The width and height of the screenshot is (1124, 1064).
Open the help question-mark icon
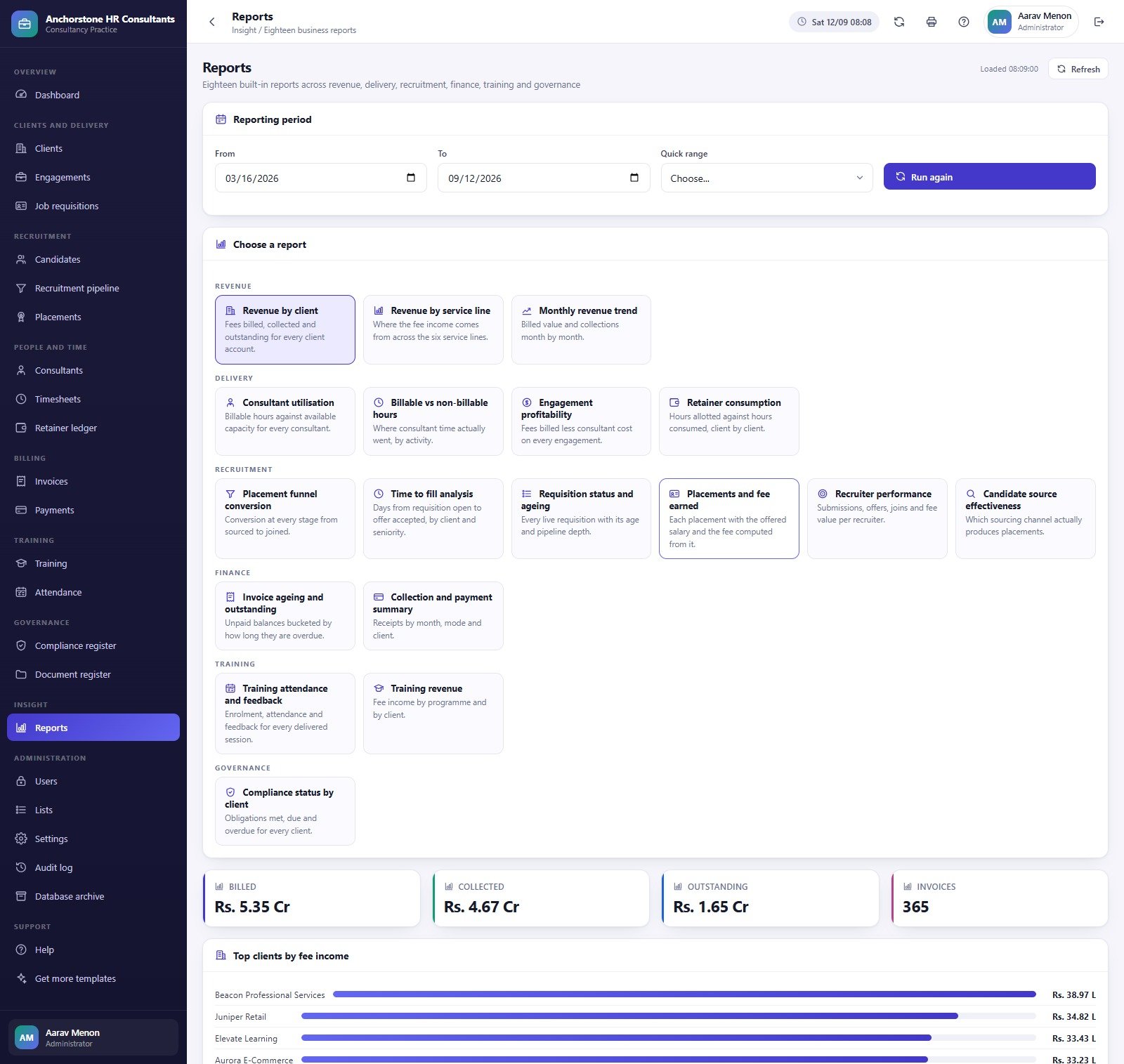(x=964, y=22)
